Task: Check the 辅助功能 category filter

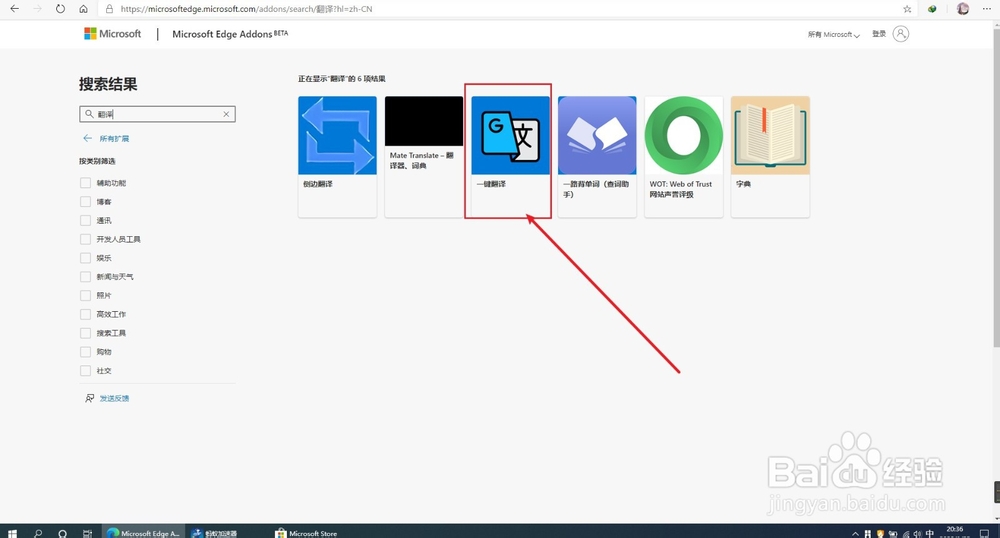Action: (x=85, y=183)
